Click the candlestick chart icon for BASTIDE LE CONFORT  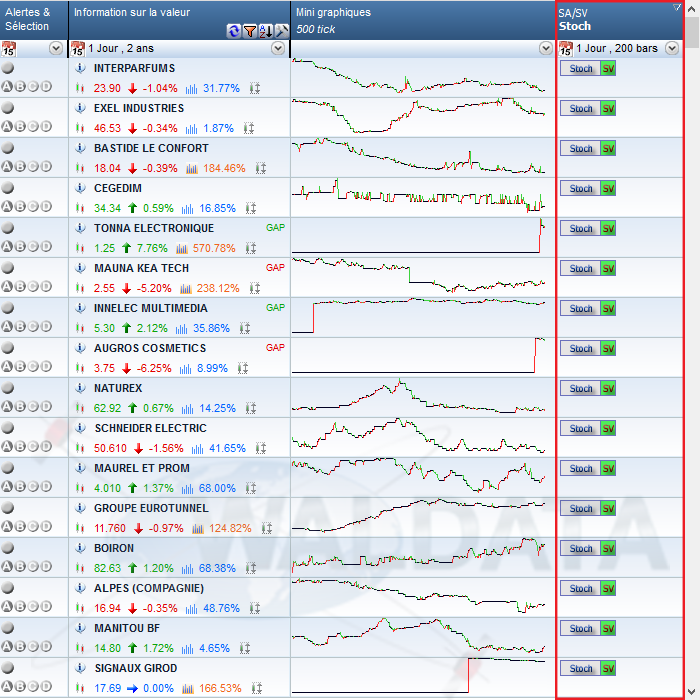pos(80,168)
